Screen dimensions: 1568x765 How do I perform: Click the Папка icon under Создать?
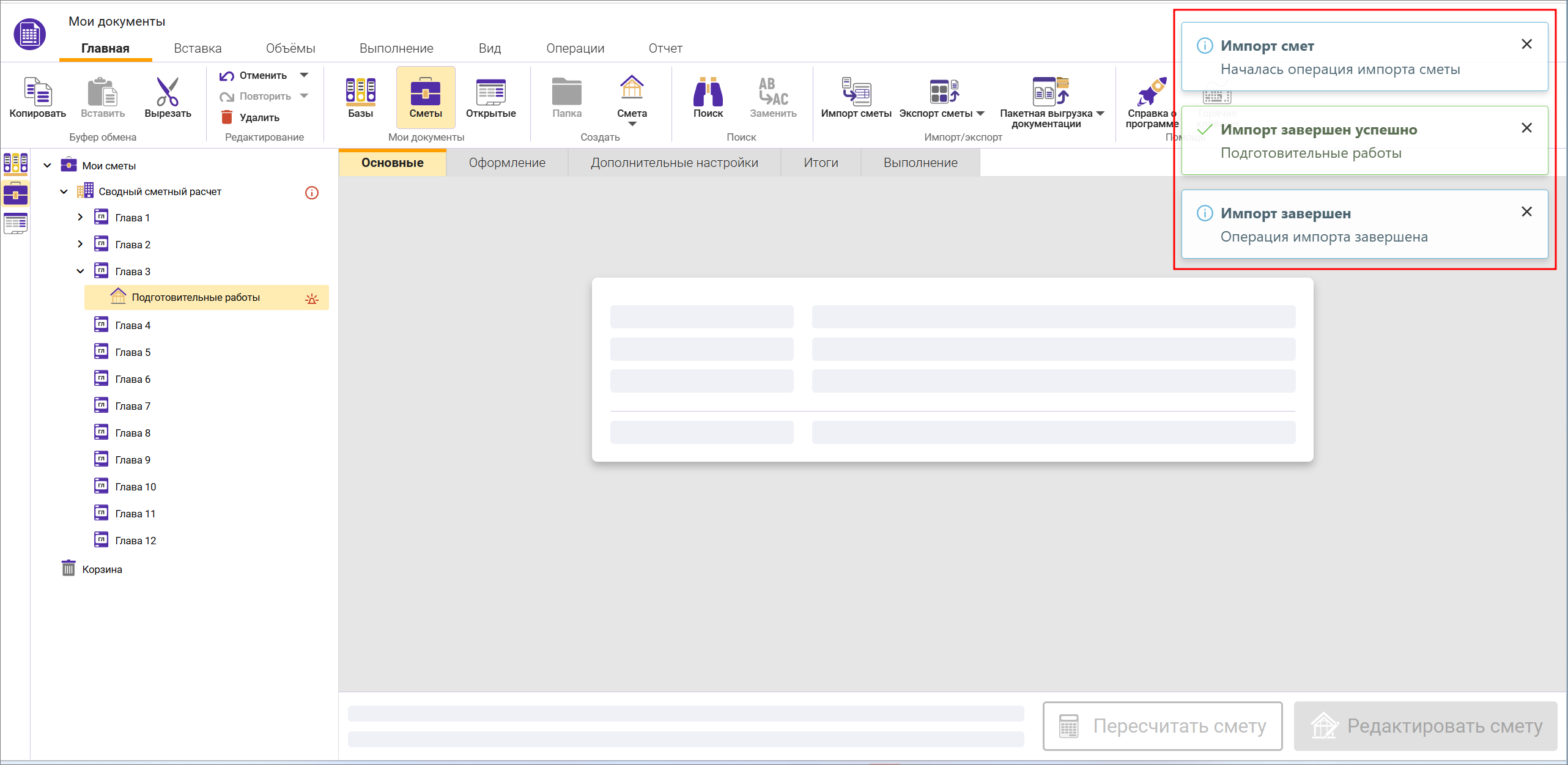(566, 91)
